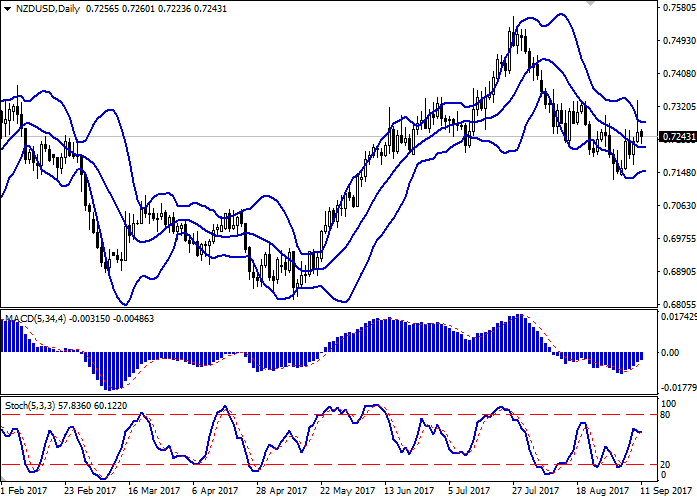Screen dimensions: 697x498
Task: Select the price axis value 0.70630
Action: tap(680, 205)
